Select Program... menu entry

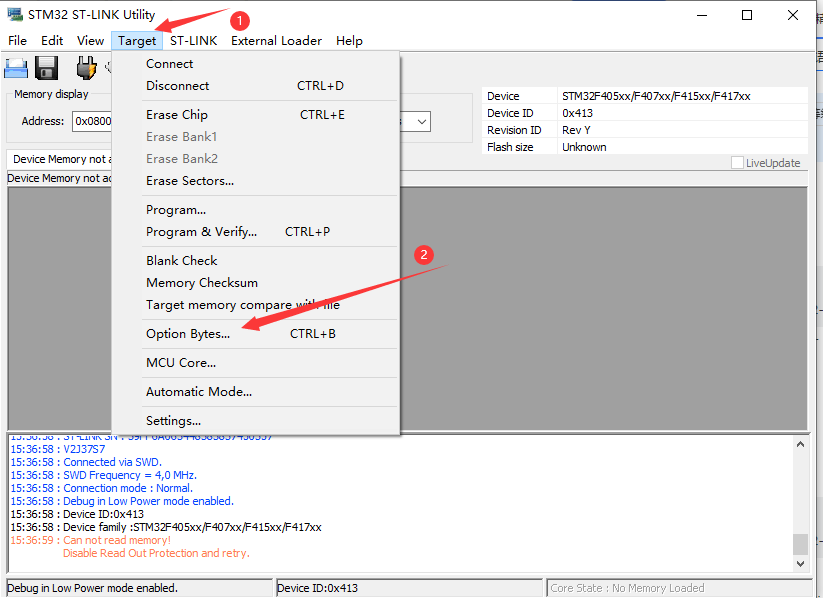coord(256,209)
